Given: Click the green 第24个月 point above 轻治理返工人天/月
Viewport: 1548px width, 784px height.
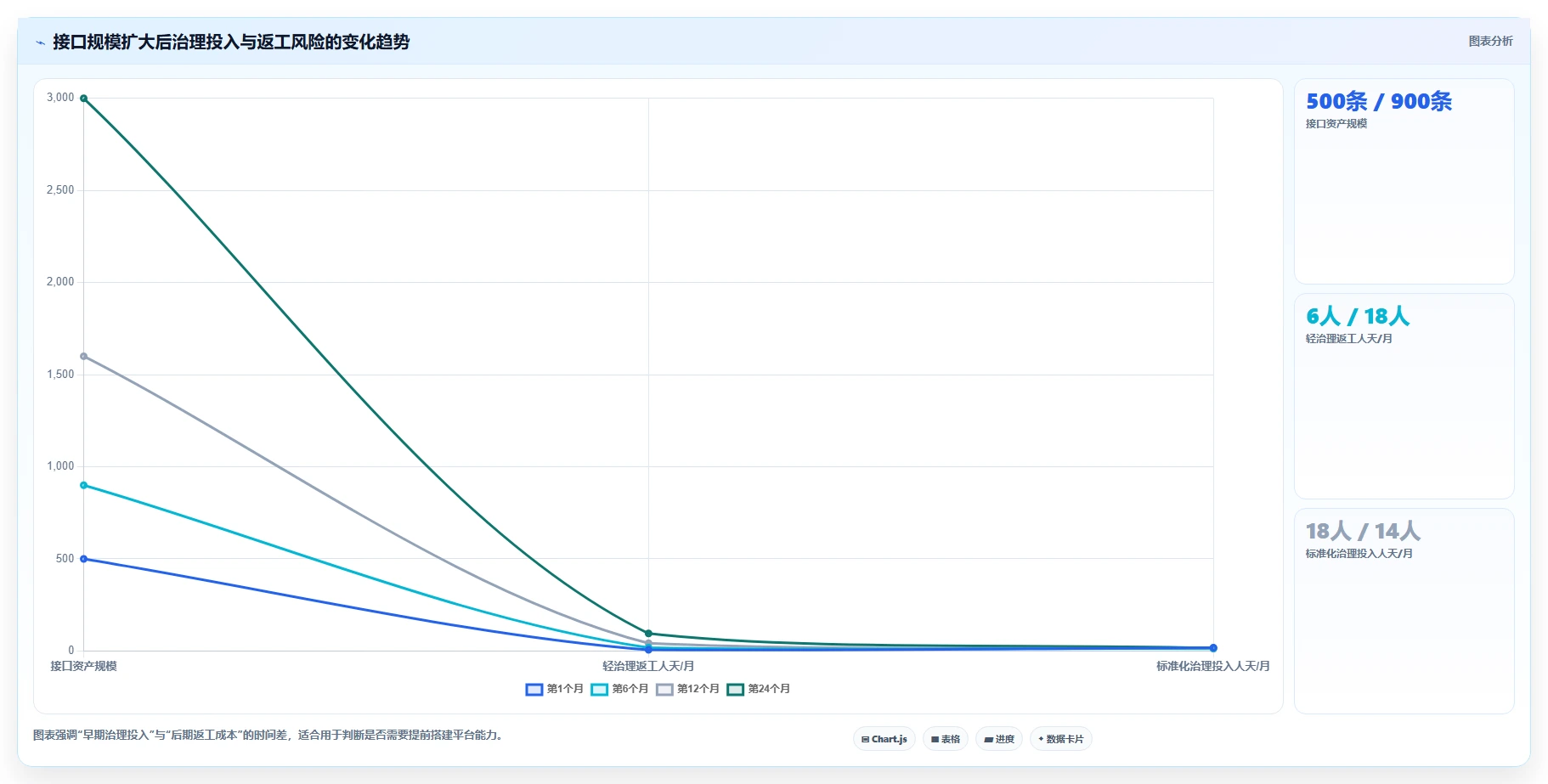Looking at the screenshot, I should [x=648, y=634].
